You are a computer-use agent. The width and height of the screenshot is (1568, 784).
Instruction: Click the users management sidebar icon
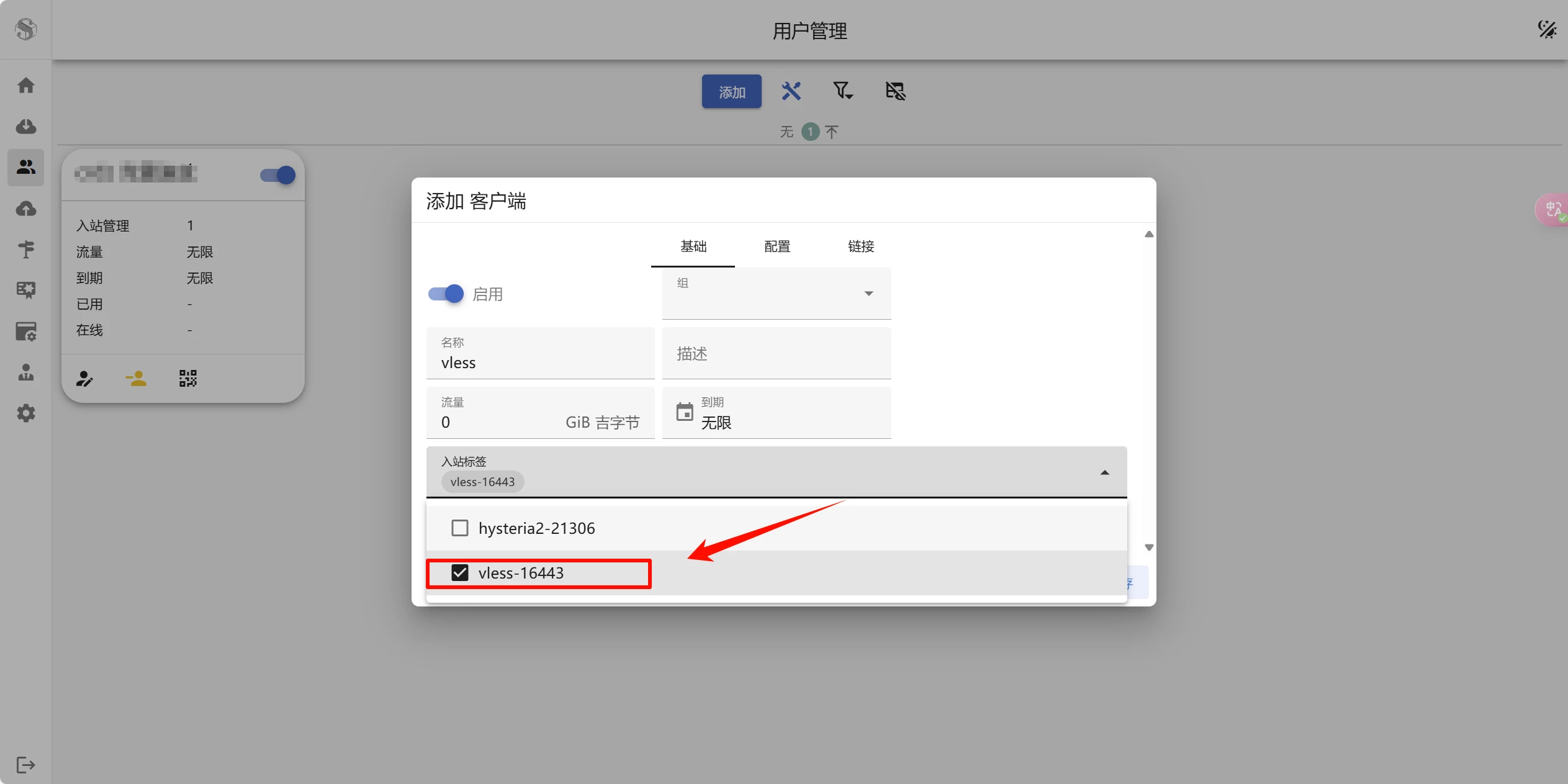click(x=25, y=167)
